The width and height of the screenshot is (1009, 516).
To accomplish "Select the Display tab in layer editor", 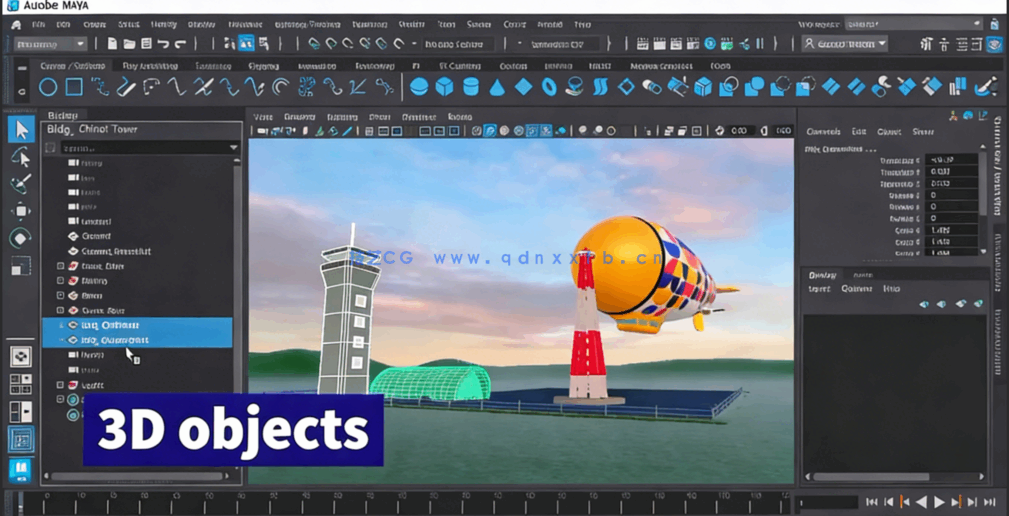I will click(x=822, y=274).
